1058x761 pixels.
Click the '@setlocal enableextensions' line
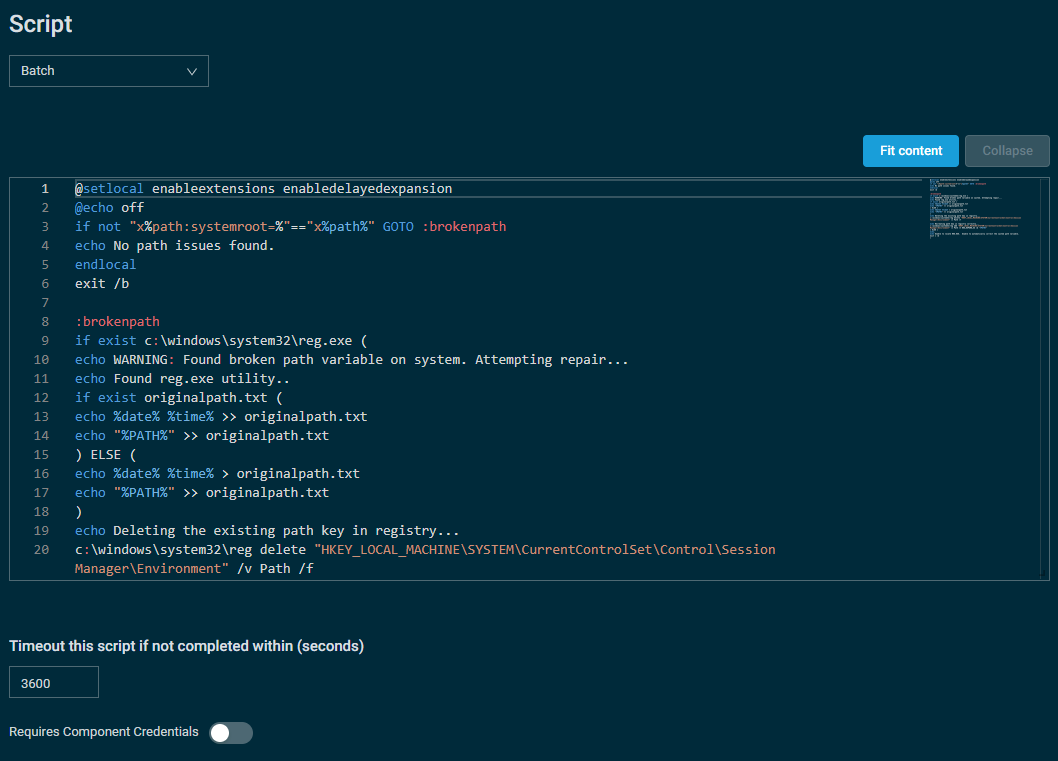tap(263, 188)
